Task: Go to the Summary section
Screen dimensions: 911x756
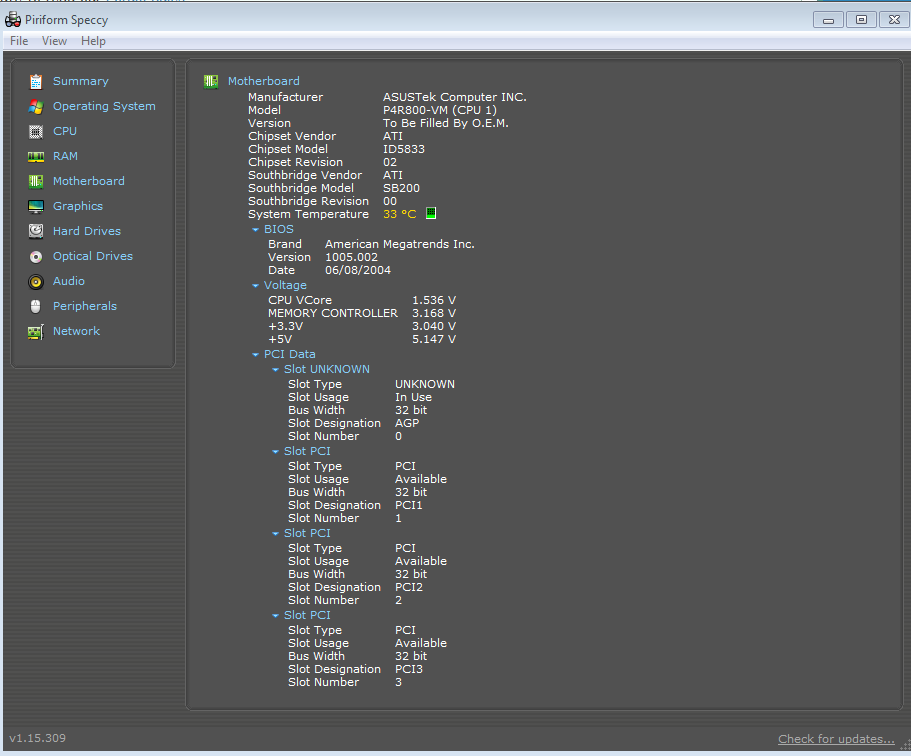Action: click(81, 81)
